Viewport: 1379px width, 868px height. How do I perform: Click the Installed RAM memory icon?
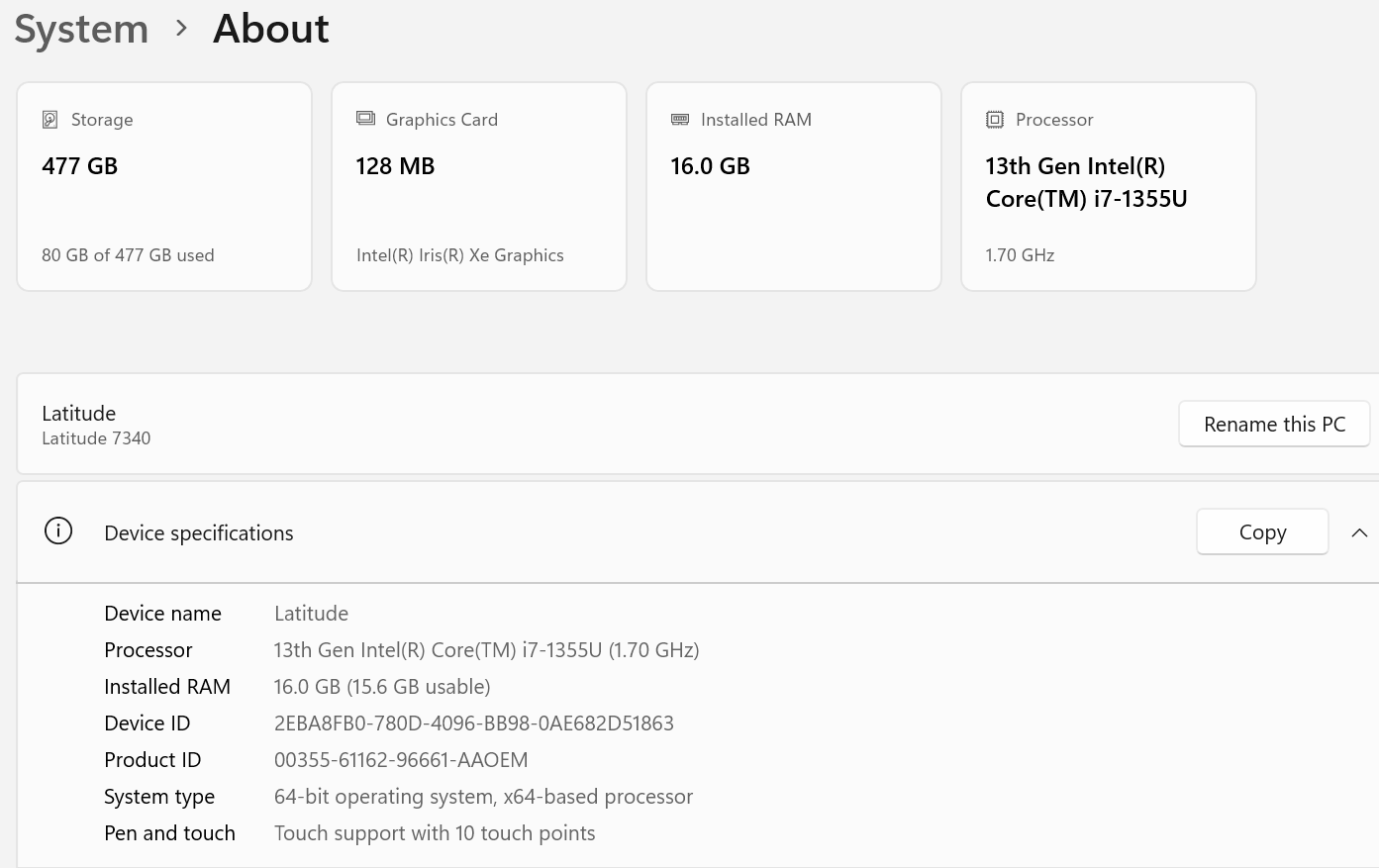tap(680, 120)
